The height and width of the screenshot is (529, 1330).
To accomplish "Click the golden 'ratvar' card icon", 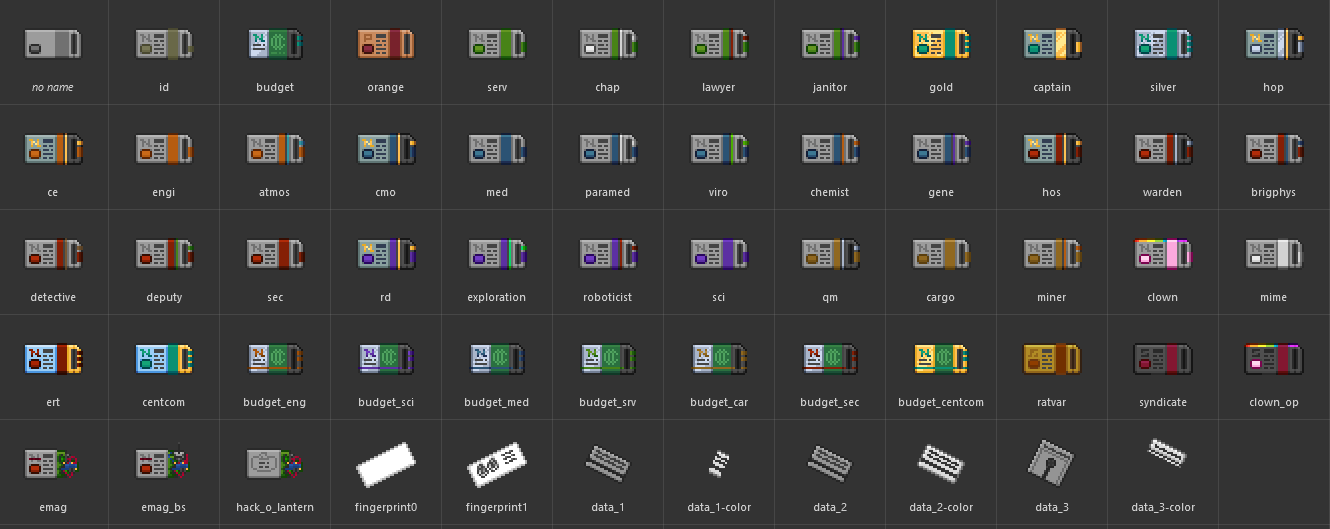I will point(1052,359).
